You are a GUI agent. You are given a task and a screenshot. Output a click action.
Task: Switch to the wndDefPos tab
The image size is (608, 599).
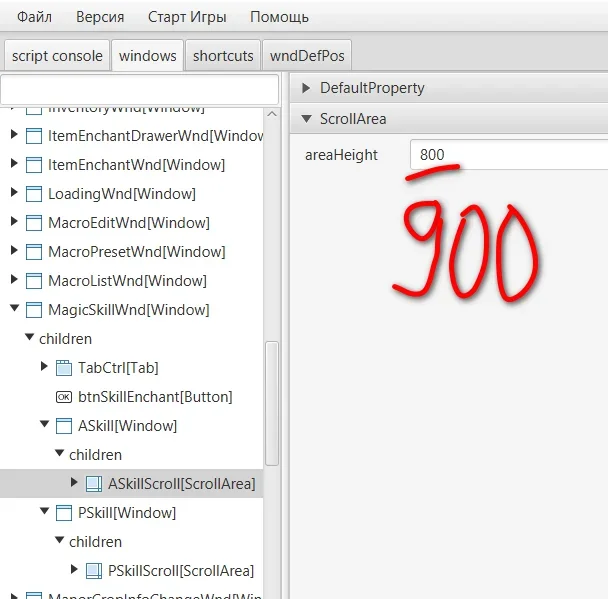coord(307,56)
